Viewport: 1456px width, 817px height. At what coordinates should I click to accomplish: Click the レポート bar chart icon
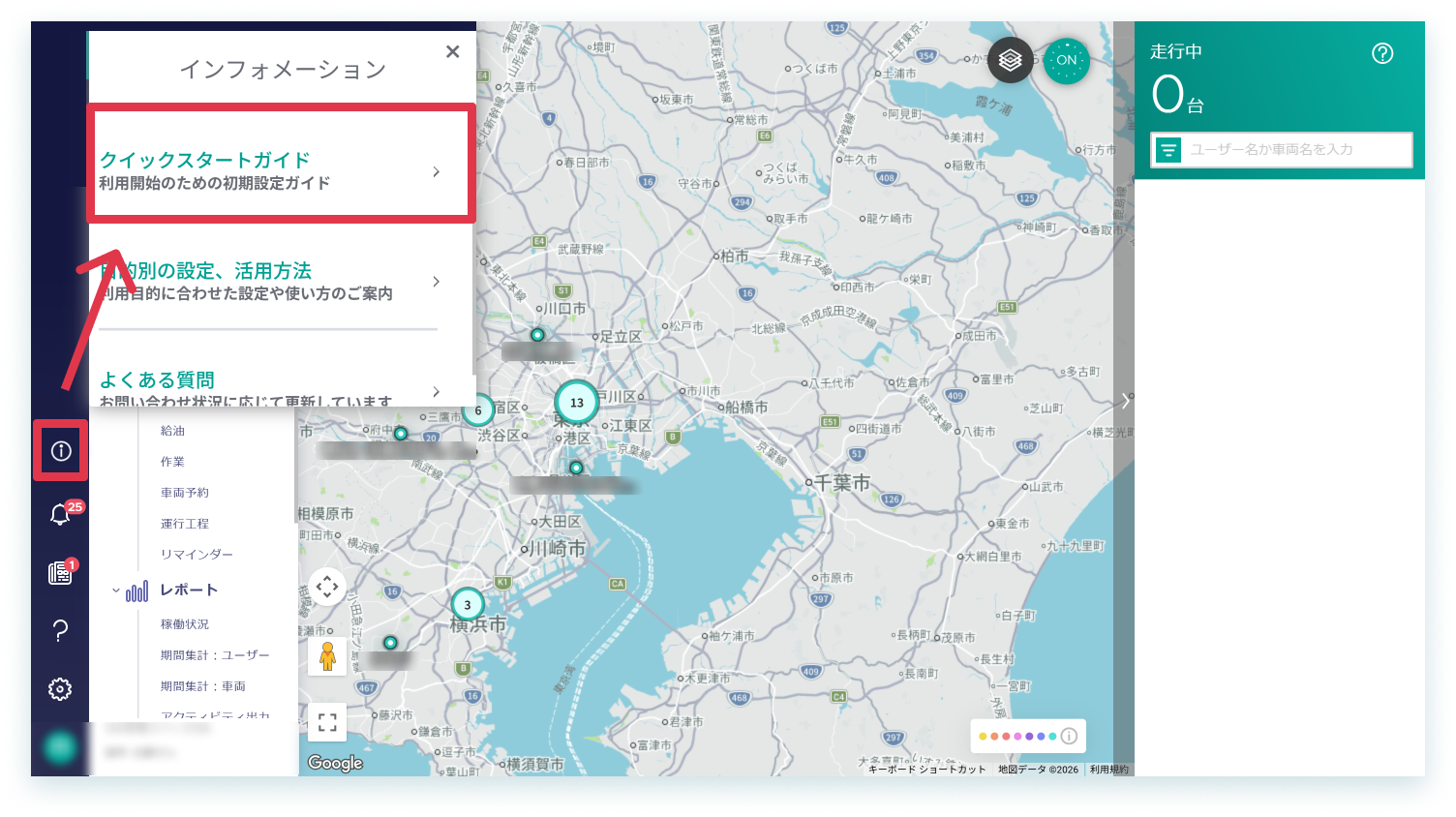tap(137, 590)
